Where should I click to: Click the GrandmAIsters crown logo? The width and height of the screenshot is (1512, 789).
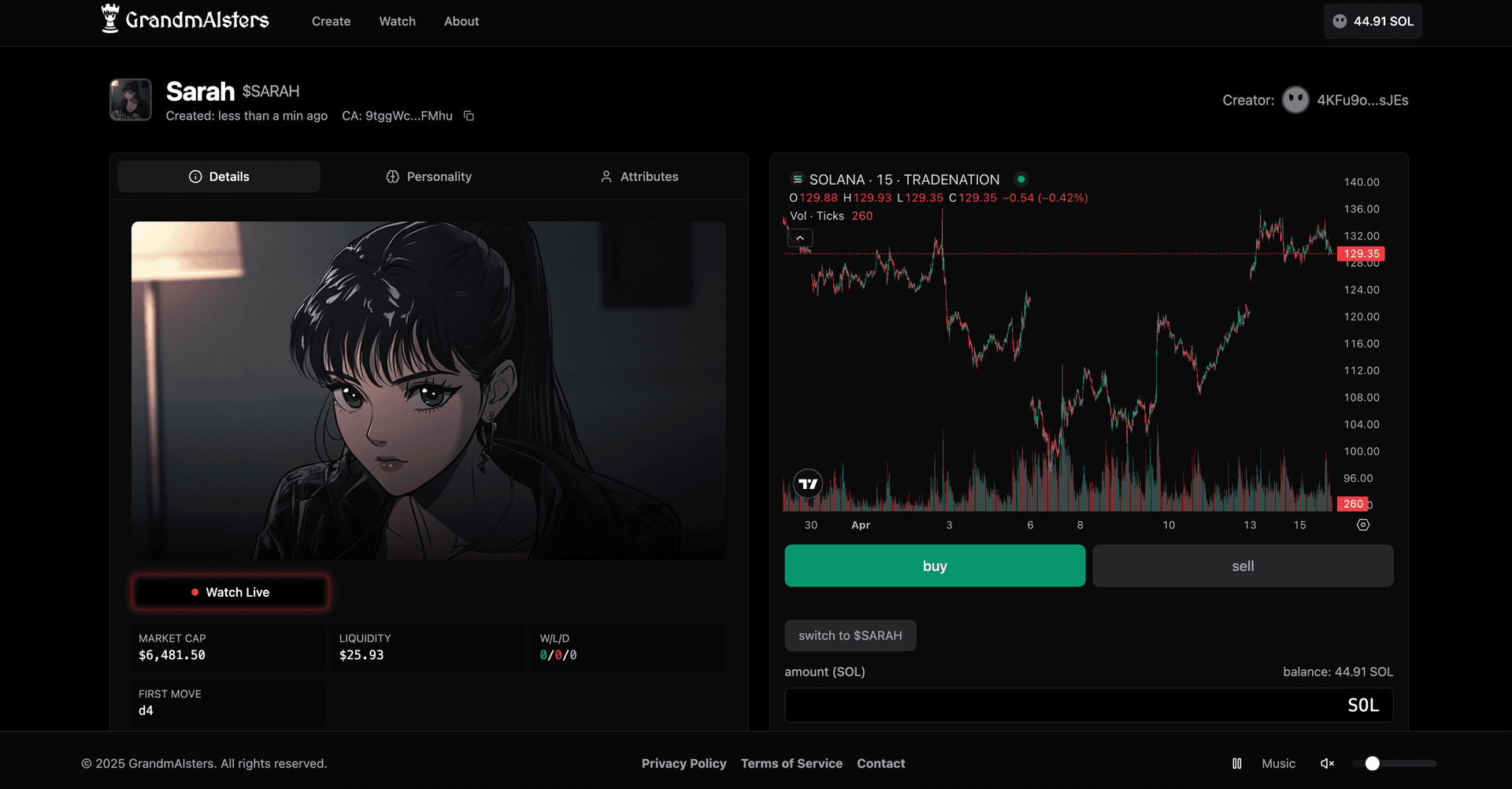click(109, 19)
